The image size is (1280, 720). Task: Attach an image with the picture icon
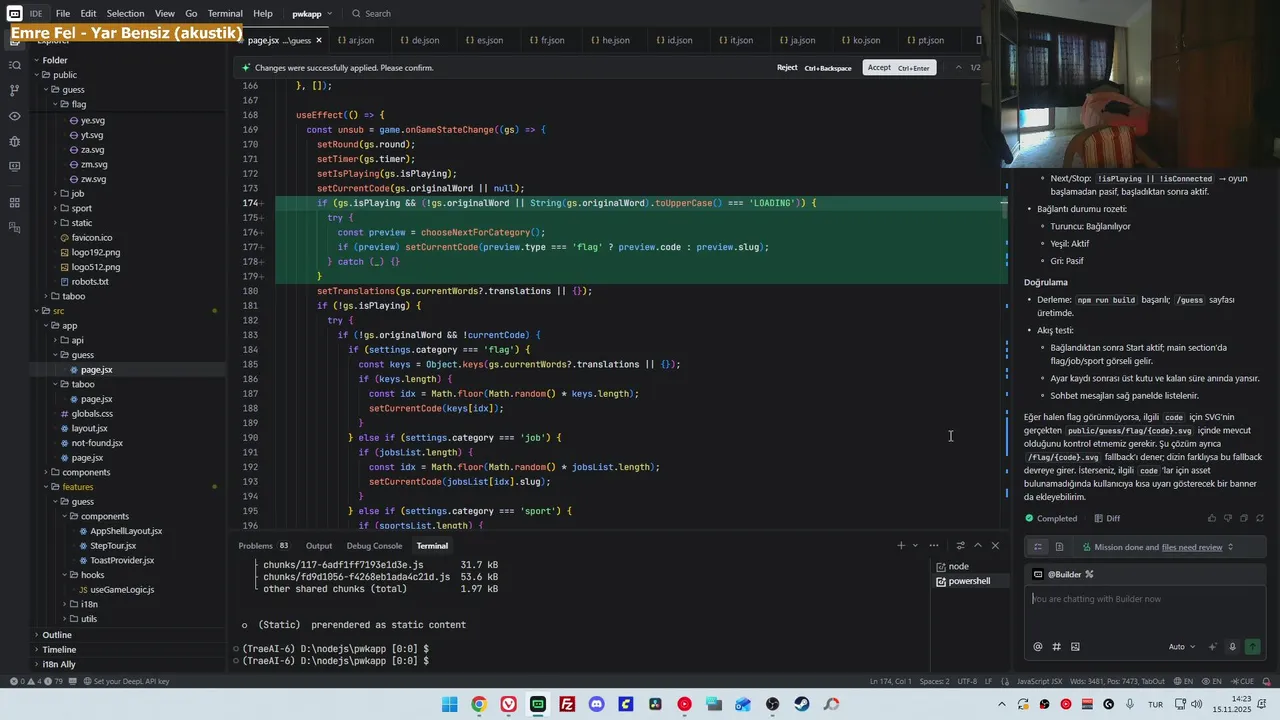1075,647
